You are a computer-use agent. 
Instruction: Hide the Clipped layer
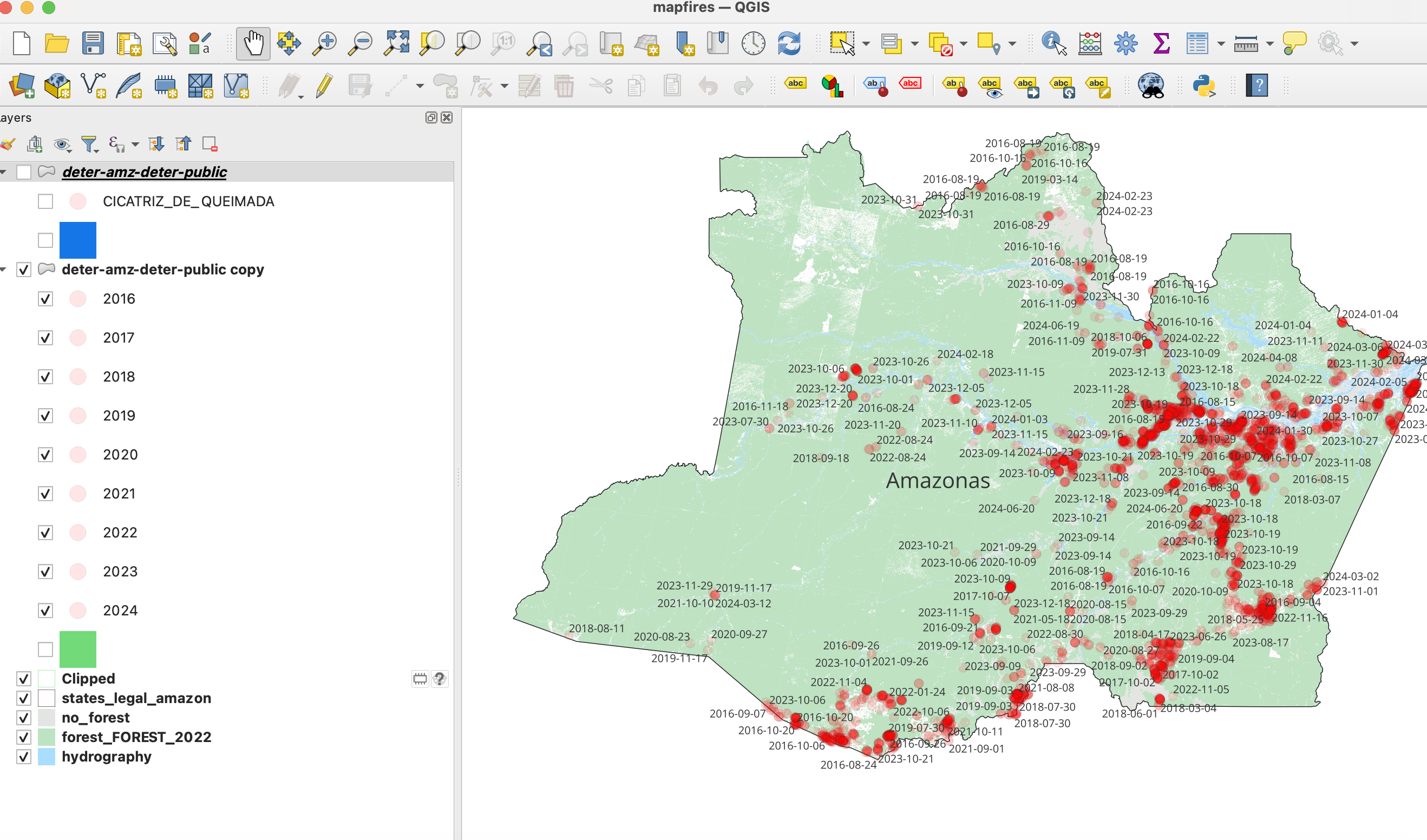click(24, 679)
